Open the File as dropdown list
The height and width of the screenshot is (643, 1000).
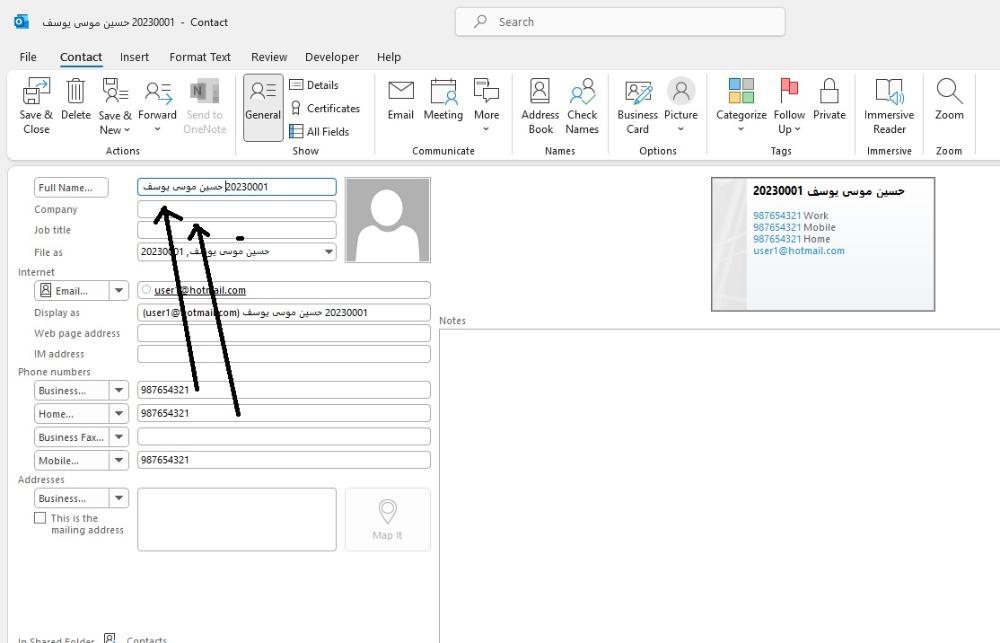coord(328,252)
